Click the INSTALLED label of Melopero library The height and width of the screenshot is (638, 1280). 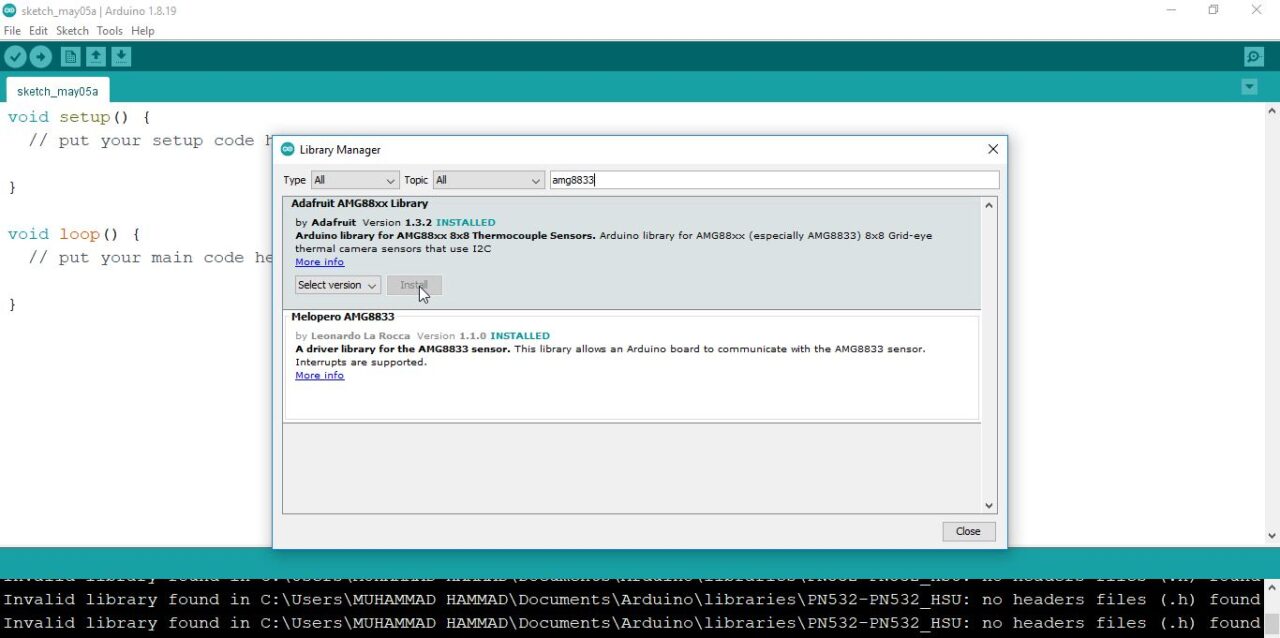coord(520,336)
